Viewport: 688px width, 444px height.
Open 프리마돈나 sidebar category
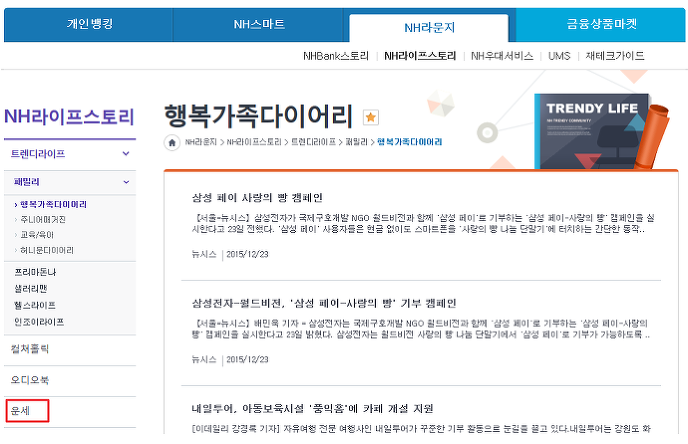point(35,272)
